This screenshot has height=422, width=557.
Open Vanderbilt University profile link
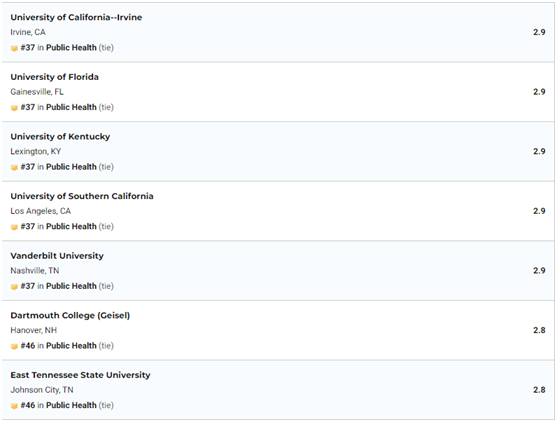click(x=57, y=256)
